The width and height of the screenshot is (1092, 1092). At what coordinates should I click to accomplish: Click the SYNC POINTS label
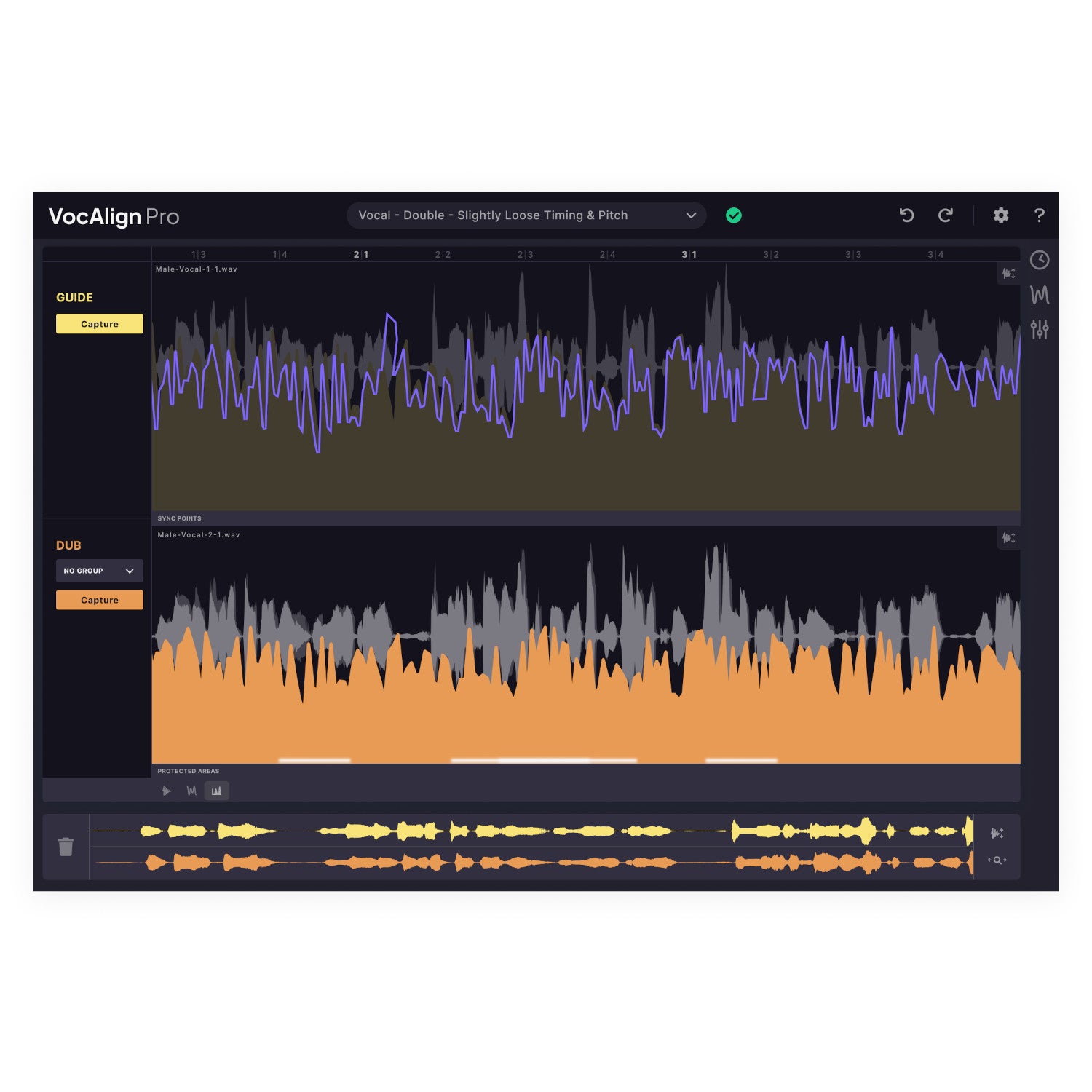coord(180,518)
